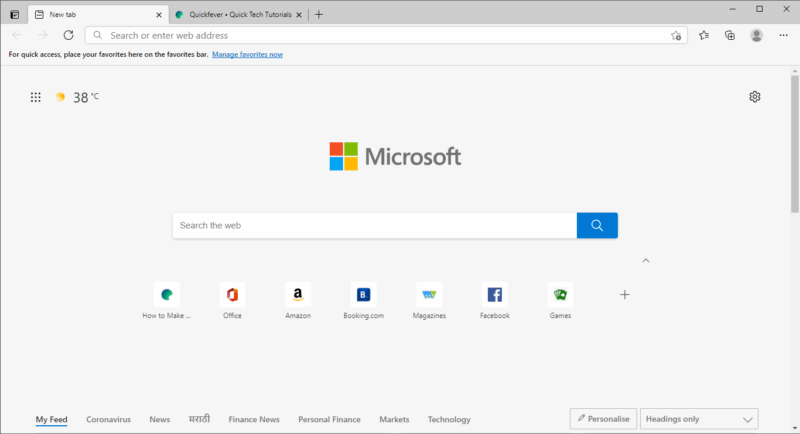Image resolution: width=800 pixels, height=434 pixels.
Task: Open the Finance News feed tab
Action: [254, 419]
